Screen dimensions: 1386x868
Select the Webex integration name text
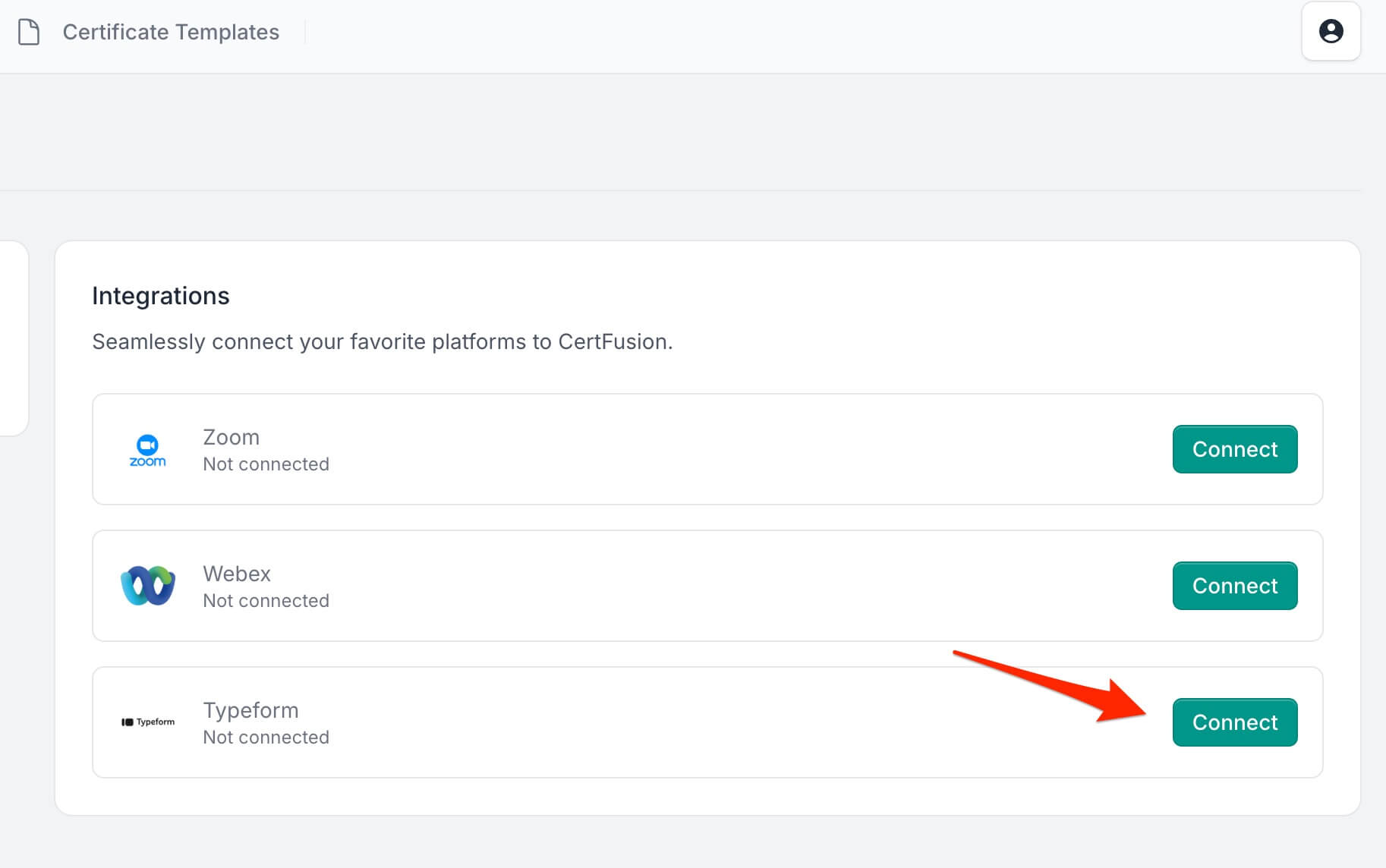[236, 574]
